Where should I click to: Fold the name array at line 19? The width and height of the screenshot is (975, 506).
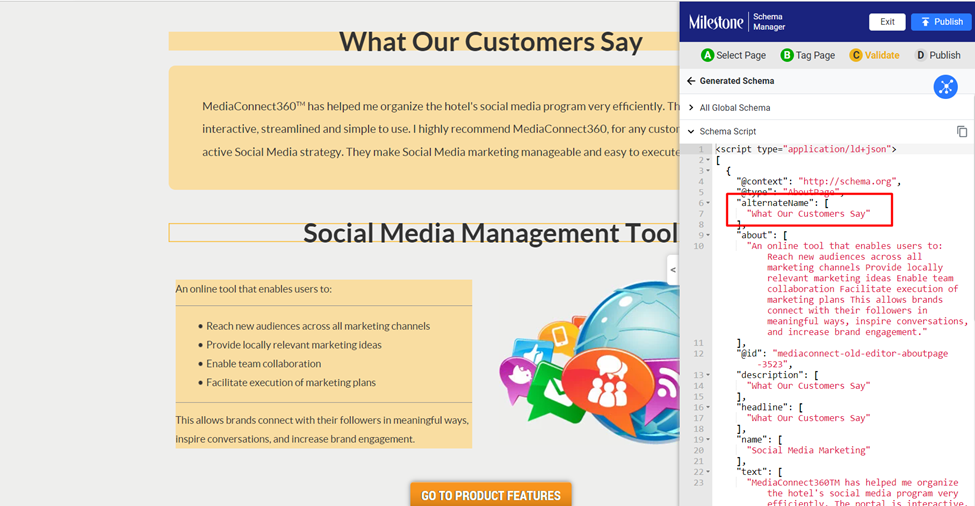click(x=708, y=440)
